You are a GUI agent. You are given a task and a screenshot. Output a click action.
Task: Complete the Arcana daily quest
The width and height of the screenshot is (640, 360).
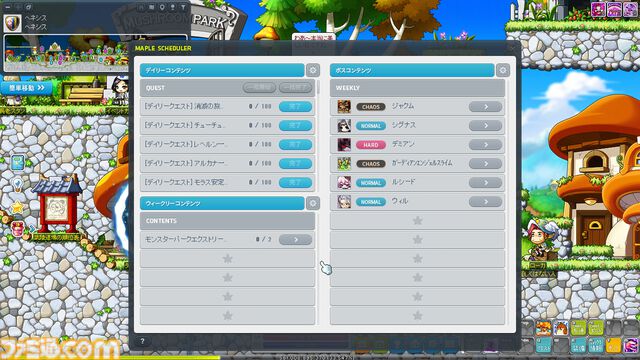296,164
